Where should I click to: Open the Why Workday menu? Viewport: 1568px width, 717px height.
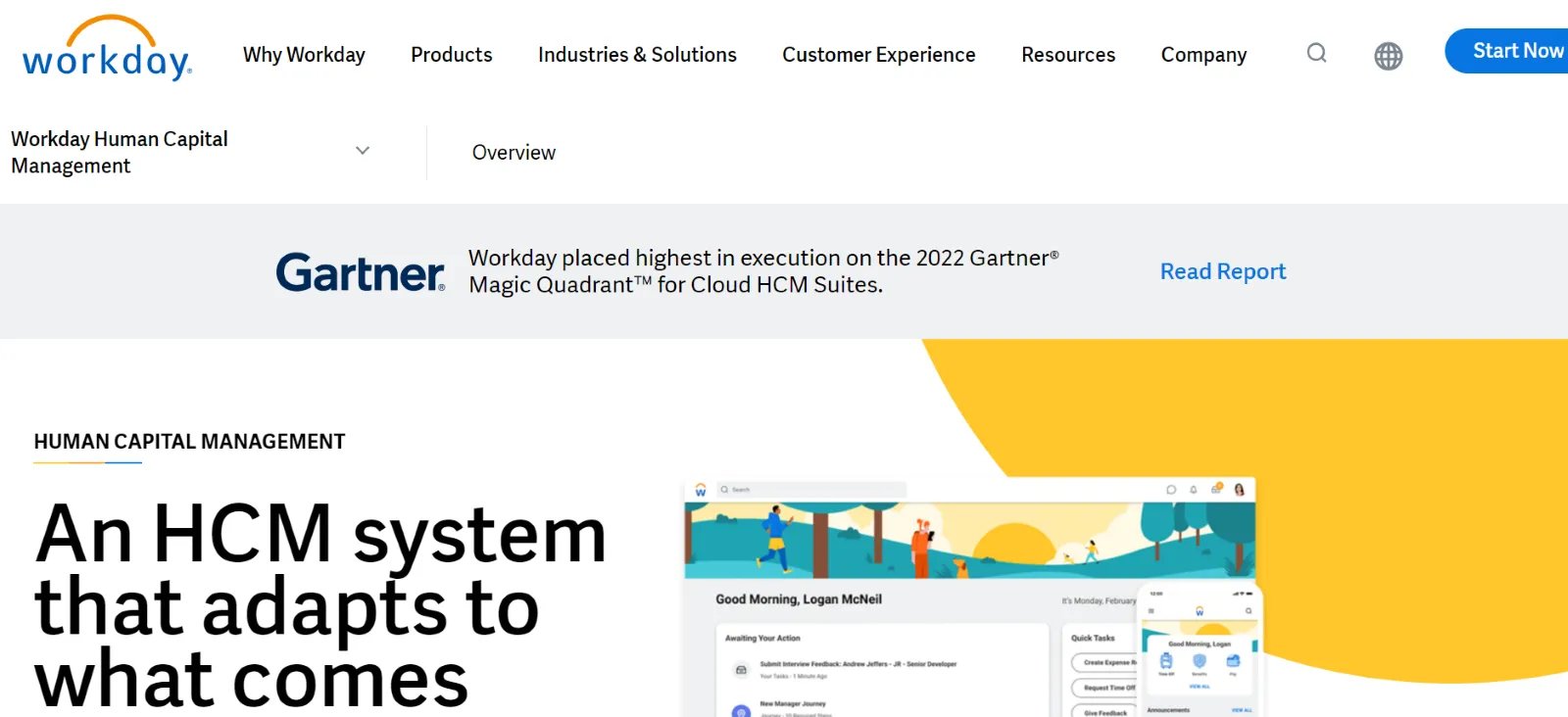[x=304, y=55]
